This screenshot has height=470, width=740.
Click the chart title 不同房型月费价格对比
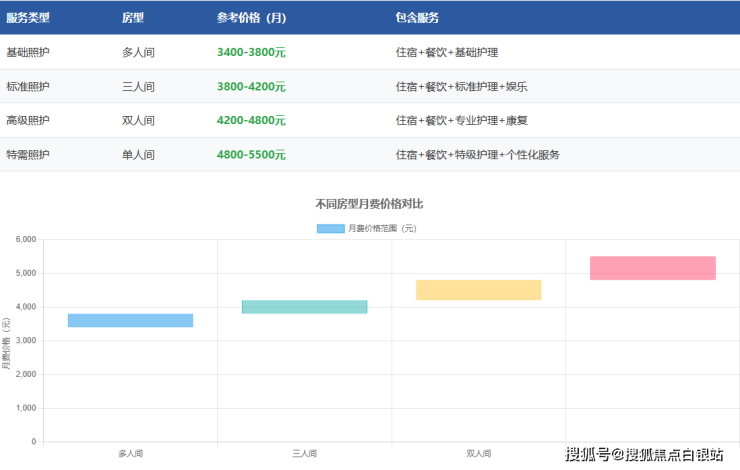click(x=369, y=204)
